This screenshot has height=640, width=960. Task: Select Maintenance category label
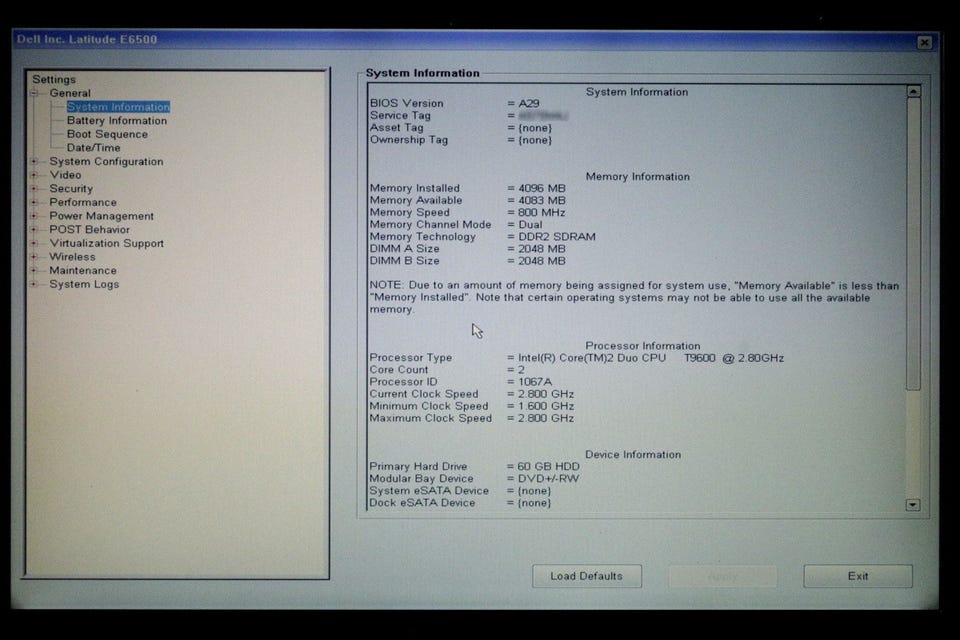[x=83, y=270]
